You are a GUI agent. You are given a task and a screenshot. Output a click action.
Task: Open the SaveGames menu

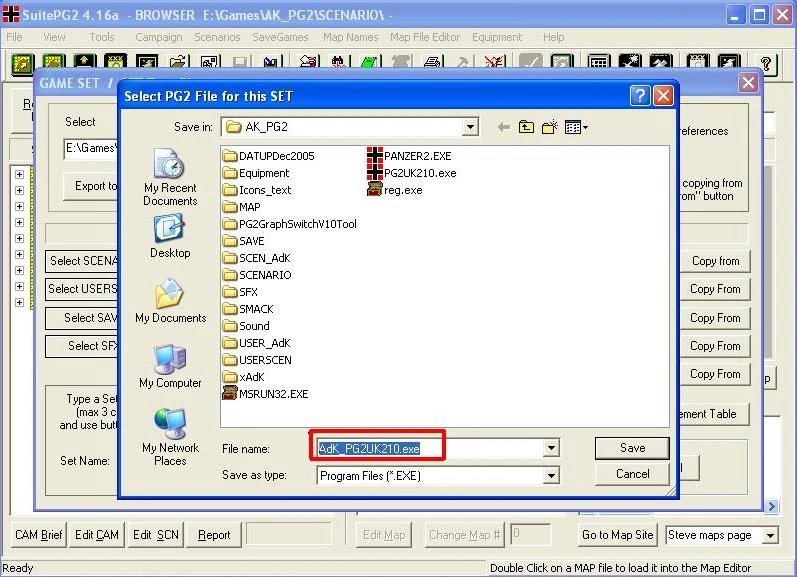(x=281, y=37)
